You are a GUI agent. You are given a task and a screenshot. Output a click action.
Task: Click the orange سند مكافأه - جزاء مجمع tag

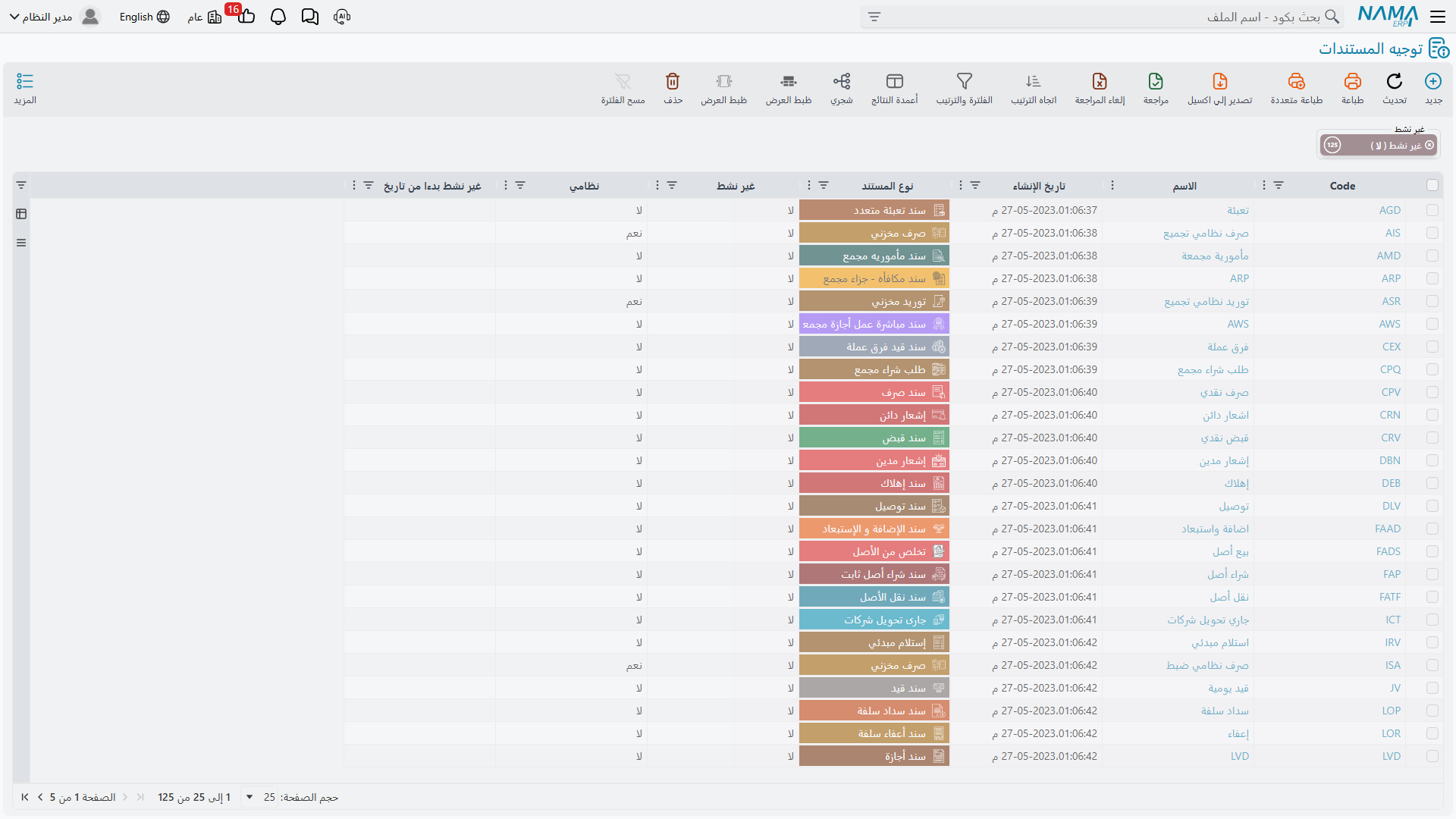[874, 279]
